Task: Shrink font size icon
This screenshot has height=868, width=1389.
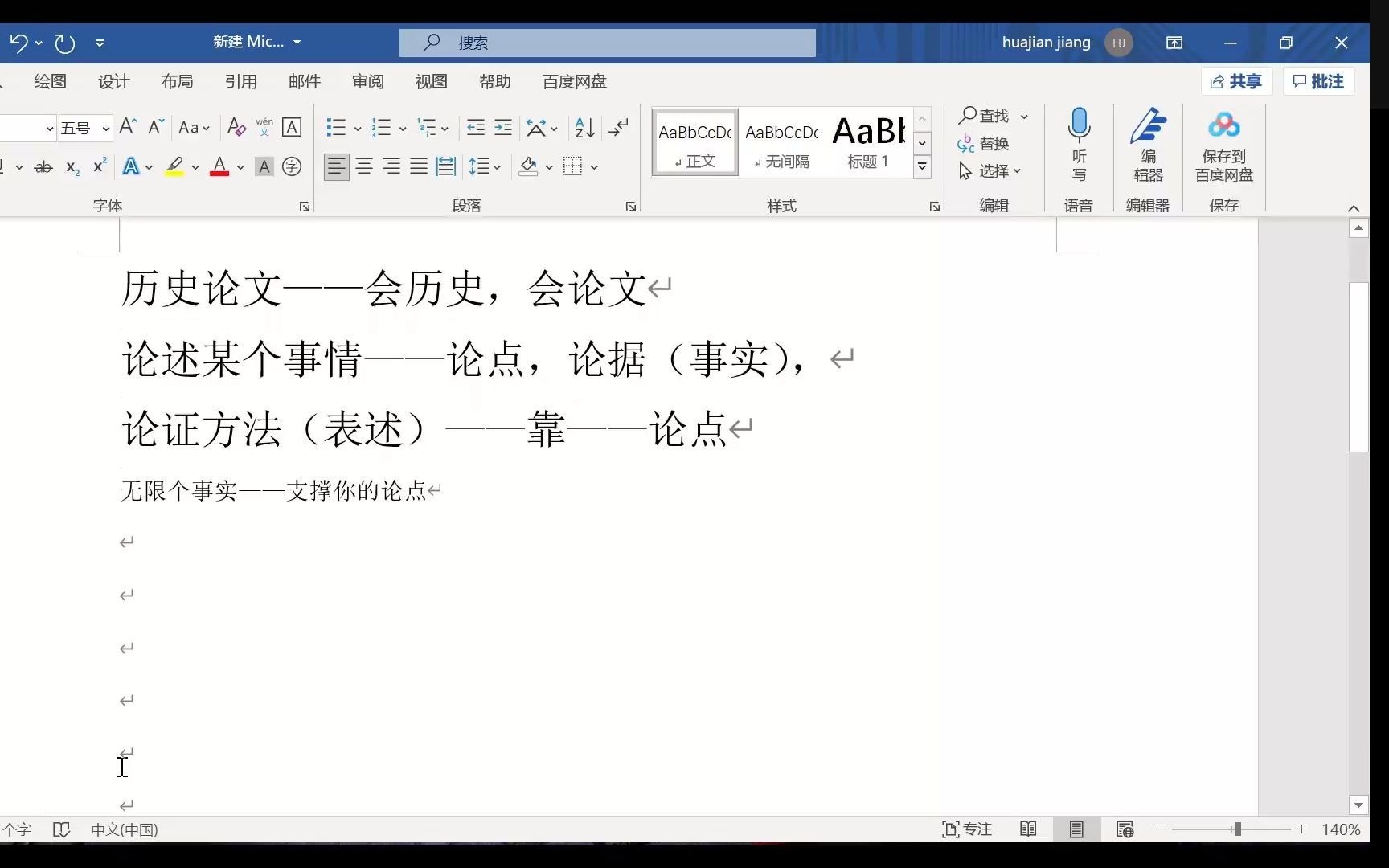Action: 157,127
